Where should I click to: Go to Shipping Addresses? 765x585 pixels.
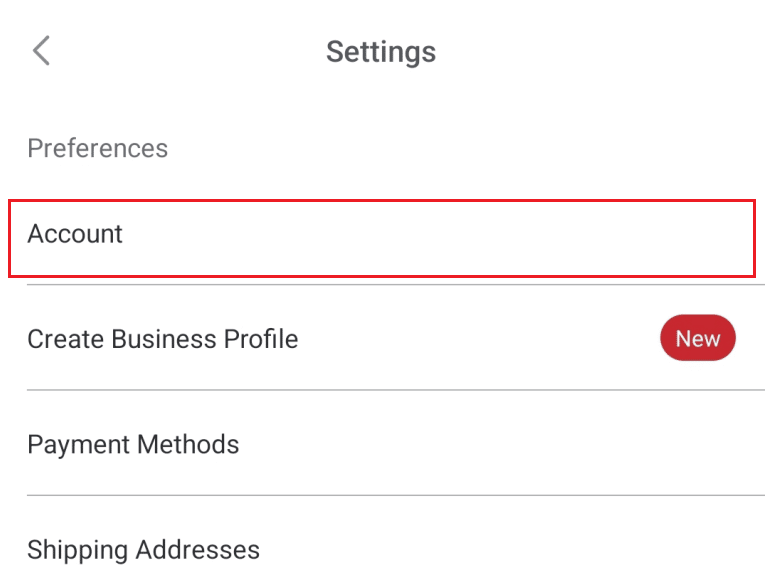380,549
